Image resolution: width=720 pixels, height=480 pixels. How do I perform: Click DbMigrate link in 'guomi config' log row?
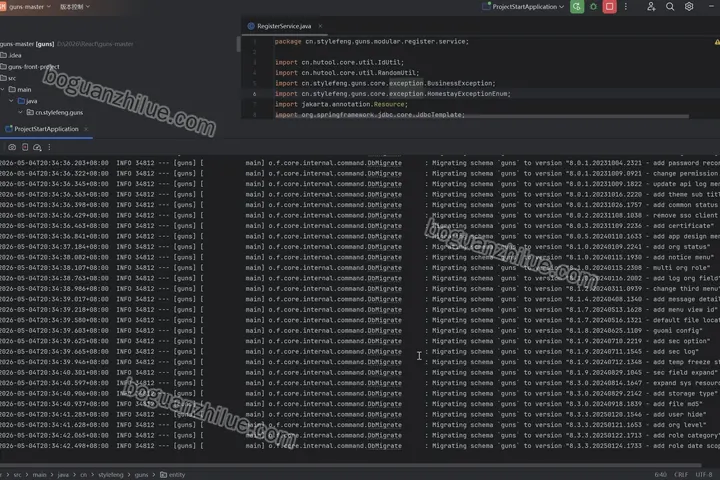(x=384, y=331)
